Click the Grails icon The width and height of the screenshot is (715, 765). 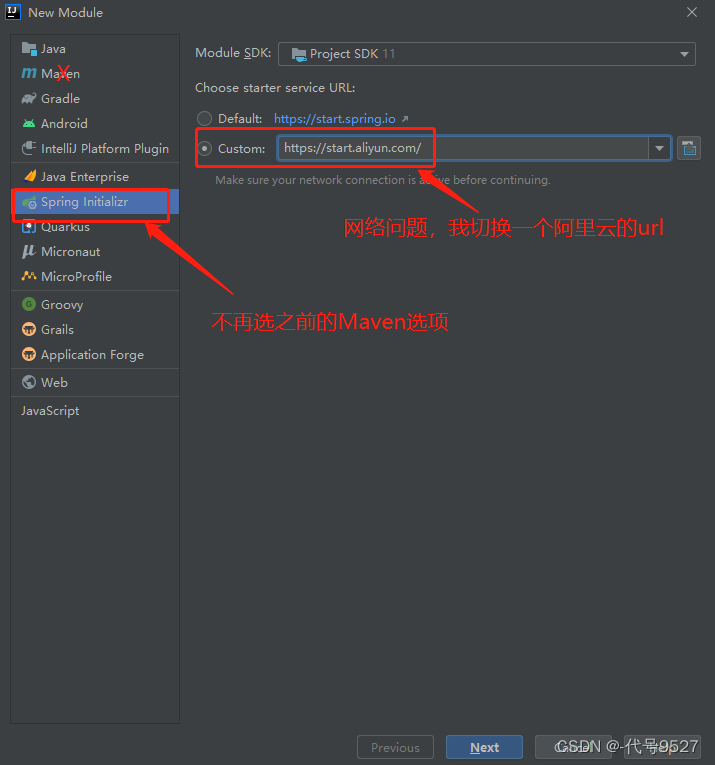29,329
